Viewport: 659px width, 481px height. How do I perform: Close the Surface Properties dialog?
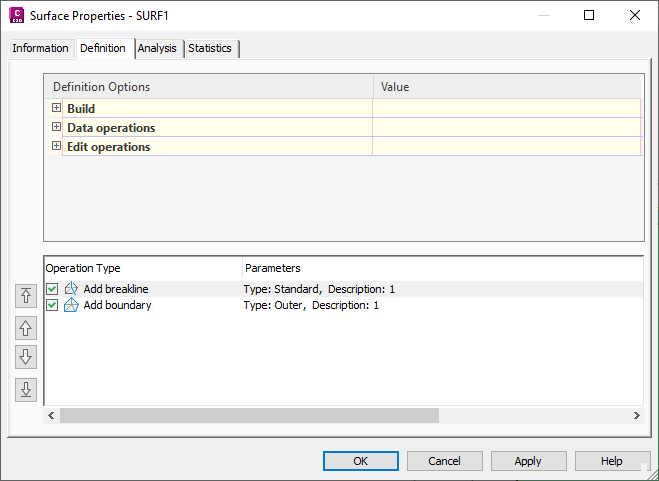coord(635,16)
